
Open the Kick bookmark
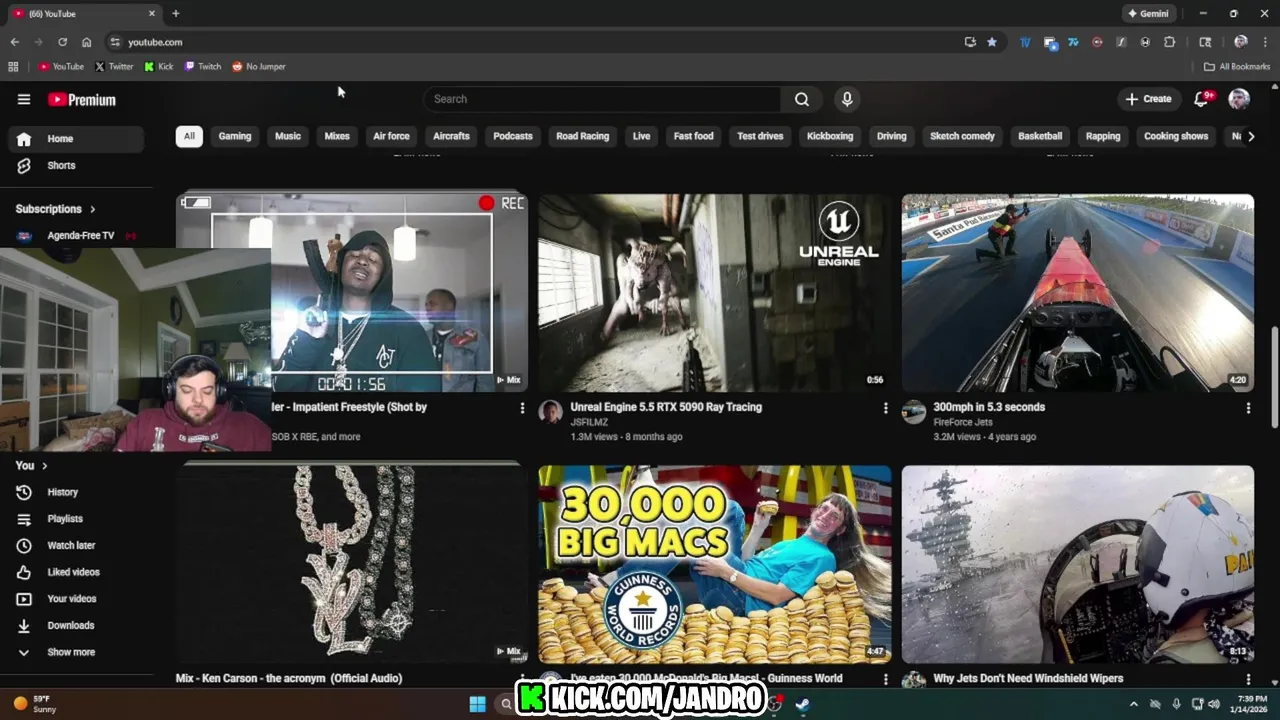159,67
